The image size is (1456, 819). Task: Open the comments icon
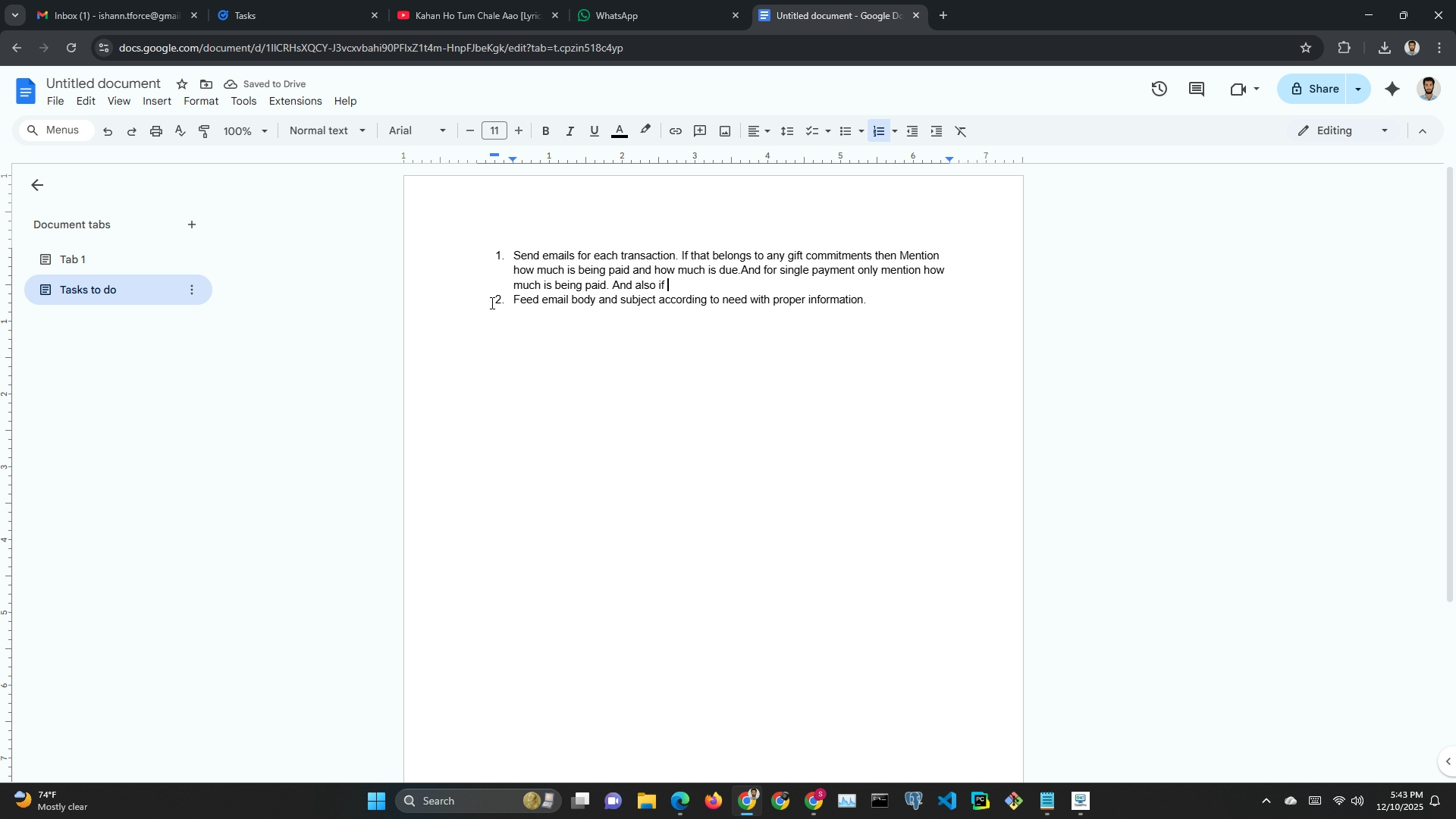pyautogui.click(x=1197, y=89)
